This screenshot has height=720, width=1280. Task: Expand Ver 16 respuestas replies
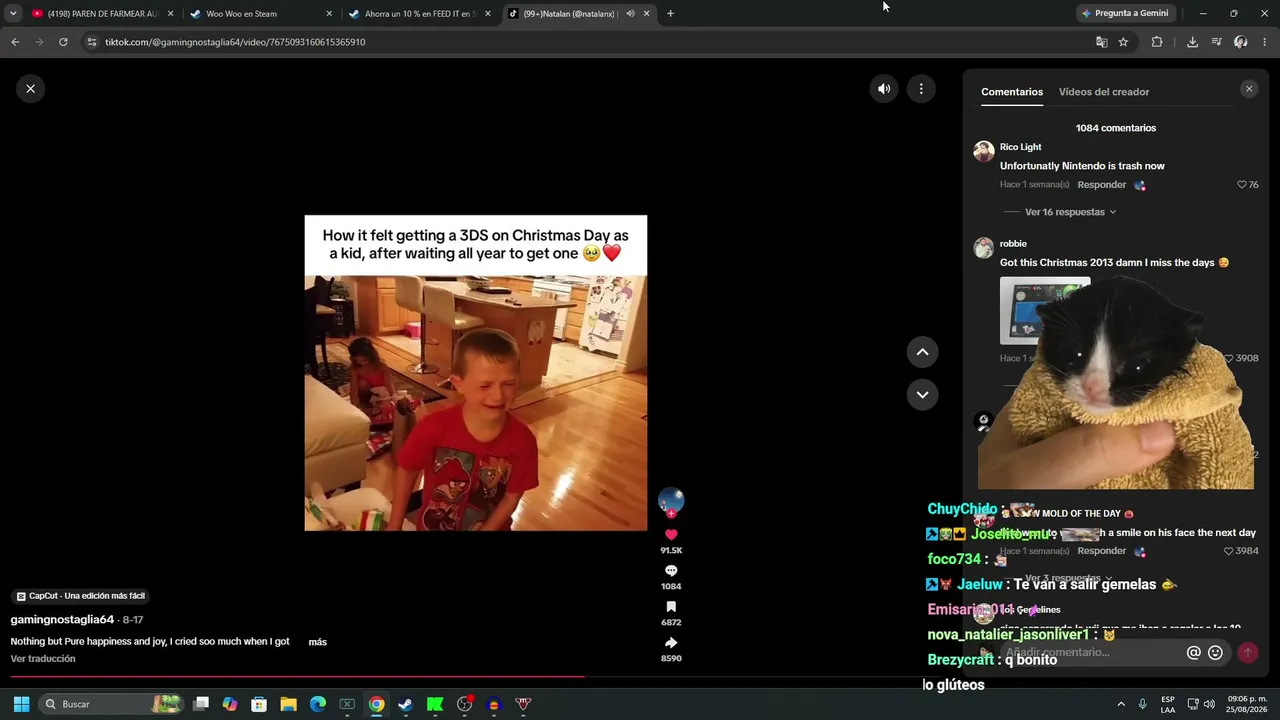1070,212
